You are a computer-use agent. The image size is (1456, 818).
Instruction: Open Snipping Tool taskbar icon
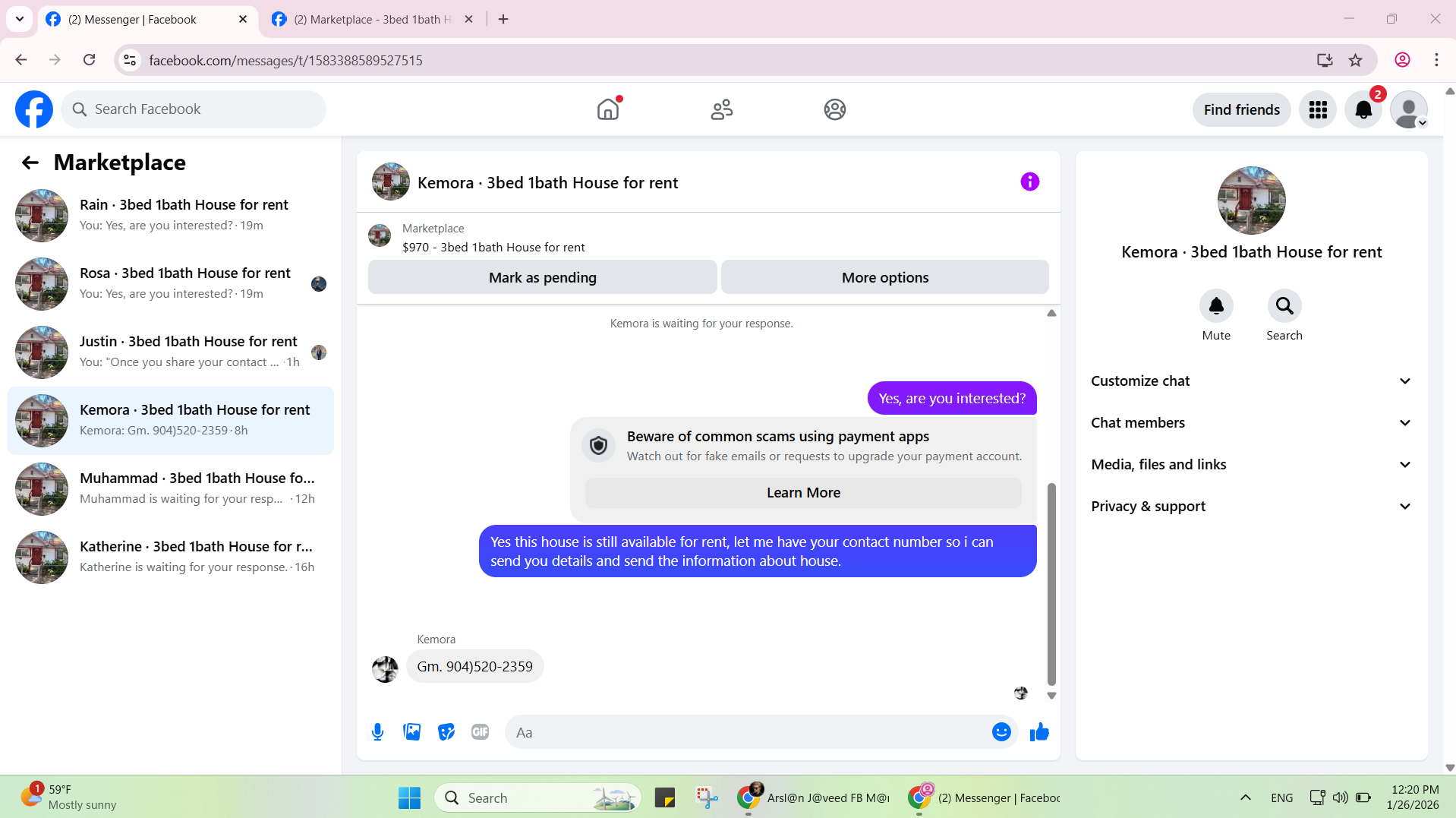coord(707,797)
